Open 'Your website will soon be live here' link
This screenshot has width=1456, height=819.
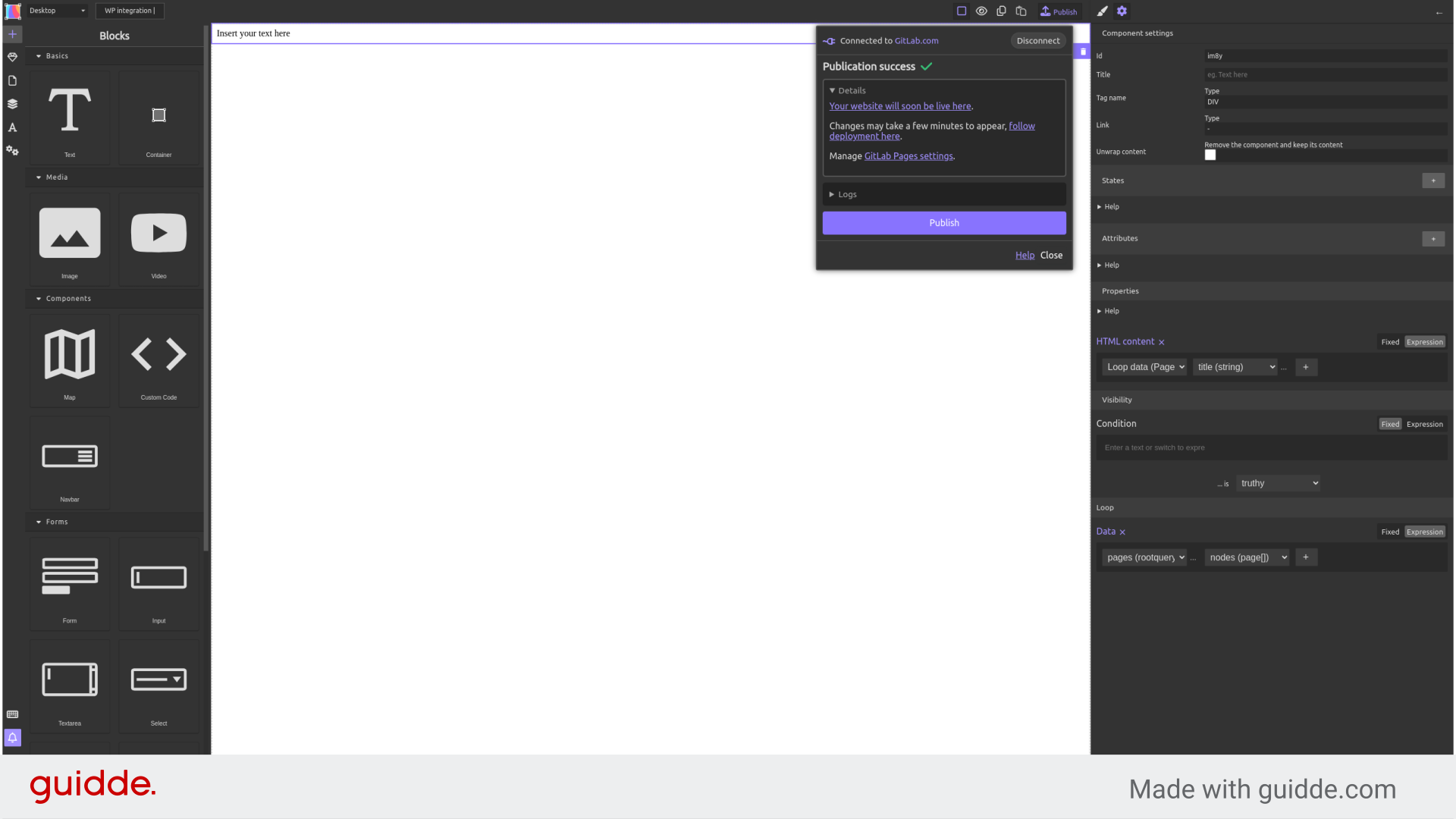(900, 106)
